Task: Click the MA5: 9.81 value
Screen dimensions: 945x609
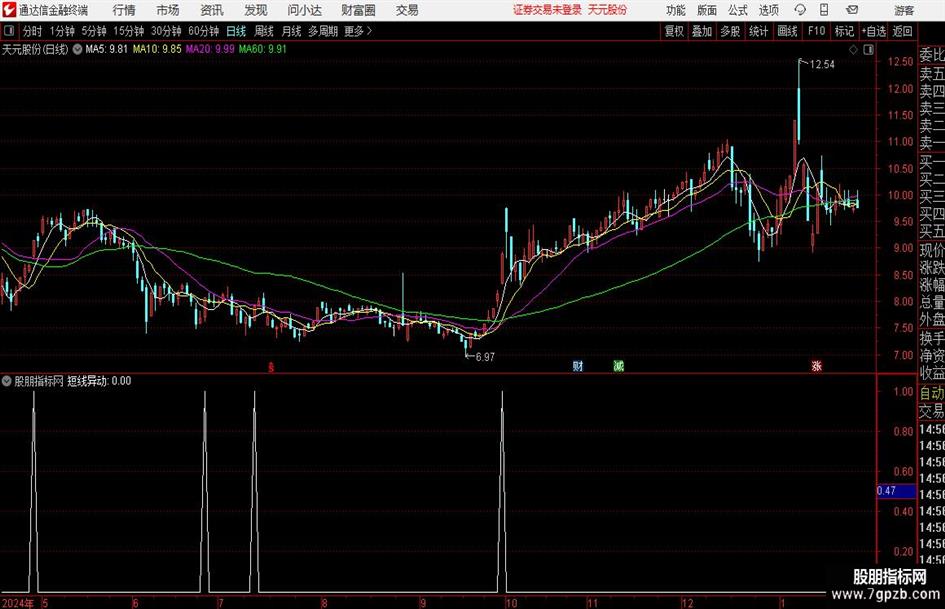Action: [x=107, y=49]
